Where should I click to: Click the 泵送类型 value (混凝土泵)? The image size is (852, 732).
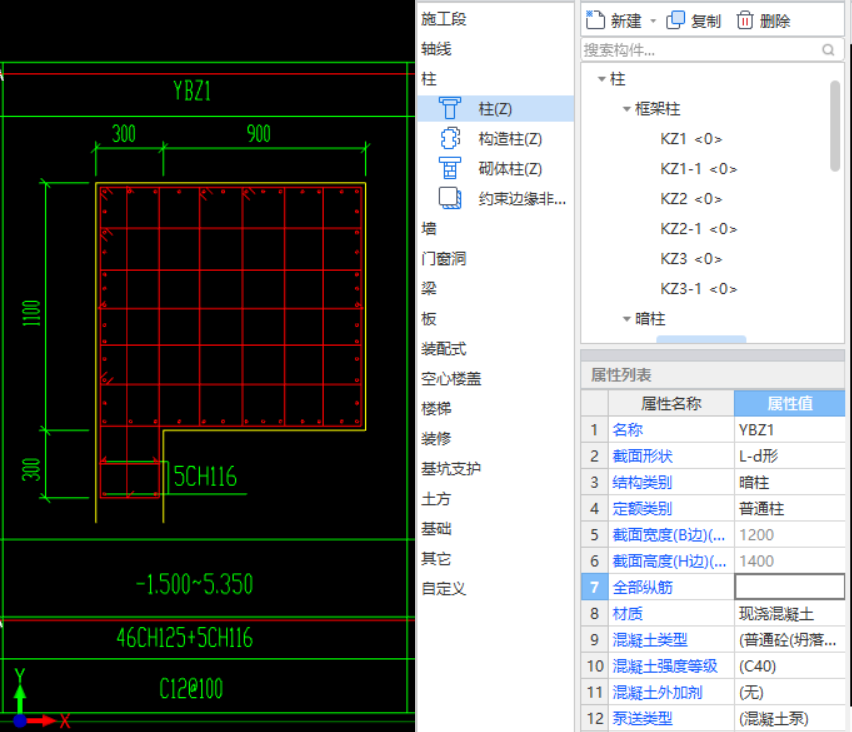click(x=790, y=718)
